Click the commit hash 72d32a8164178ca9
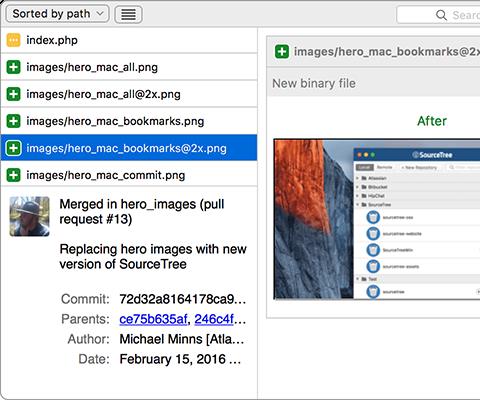480x400 pixels. click(x=182, y=299)
